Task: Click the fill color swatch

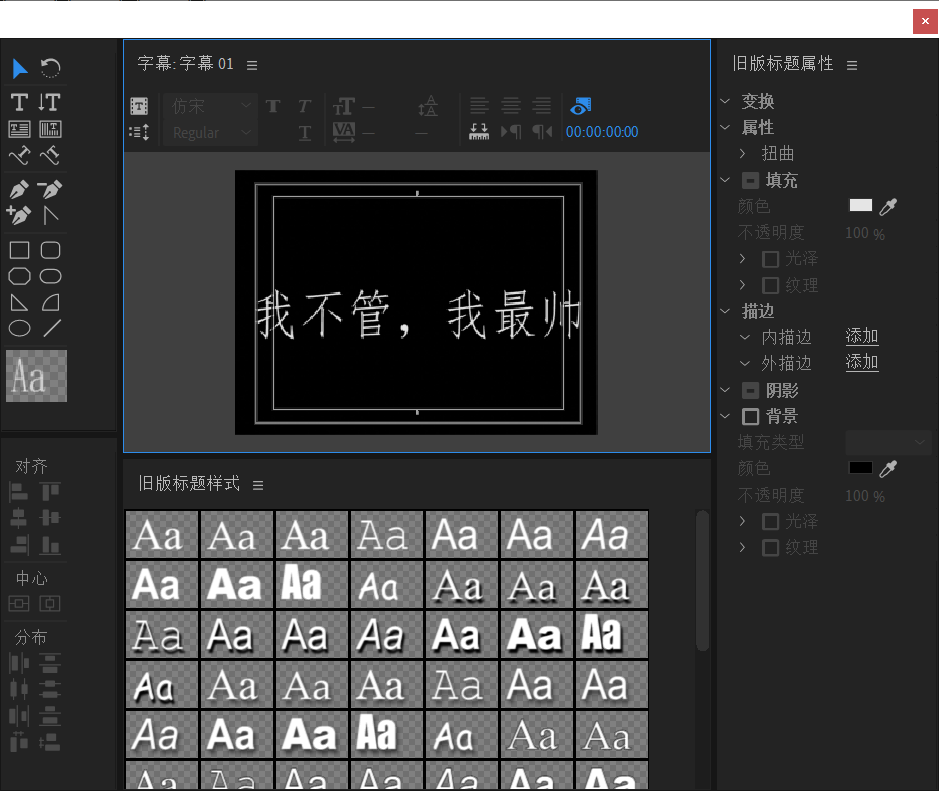Action: [x=861, y=205]
